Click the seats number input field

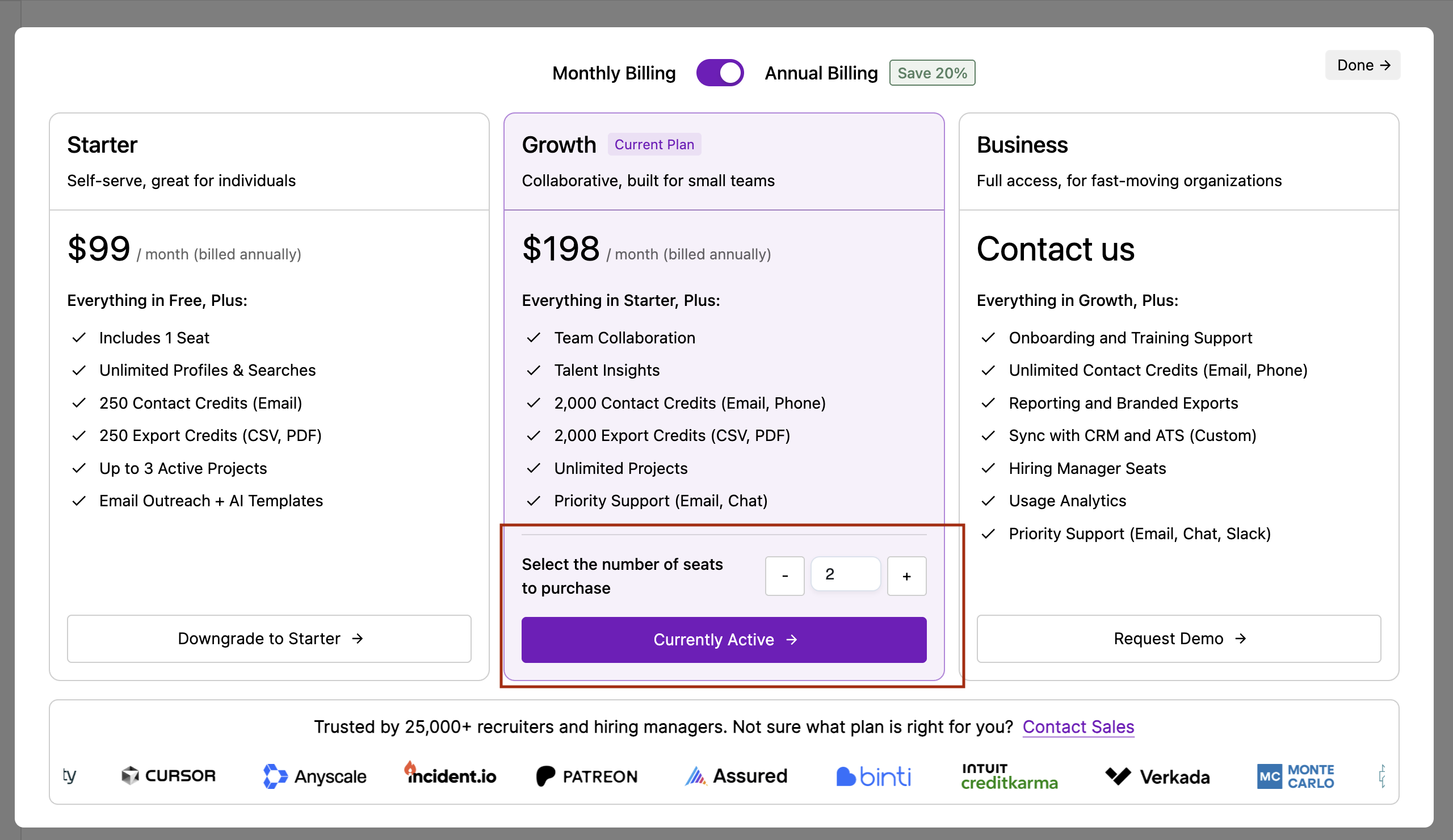tap(845, 574)
